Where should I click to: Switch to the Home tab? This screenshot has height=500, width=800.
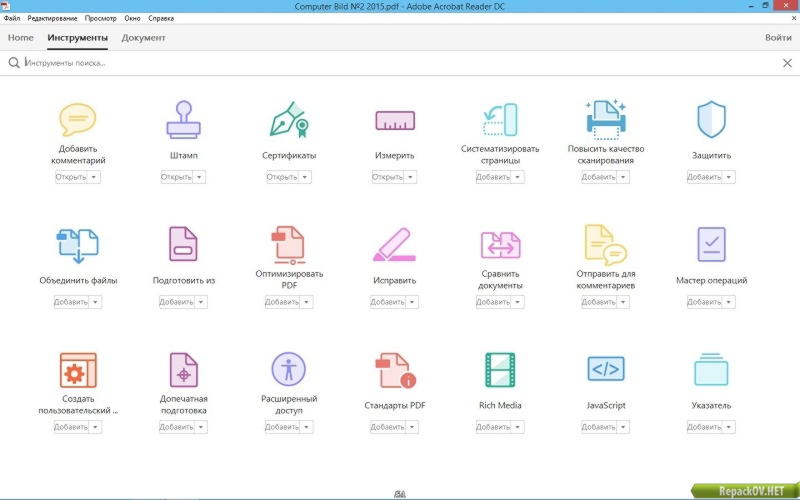click(21, 38)
